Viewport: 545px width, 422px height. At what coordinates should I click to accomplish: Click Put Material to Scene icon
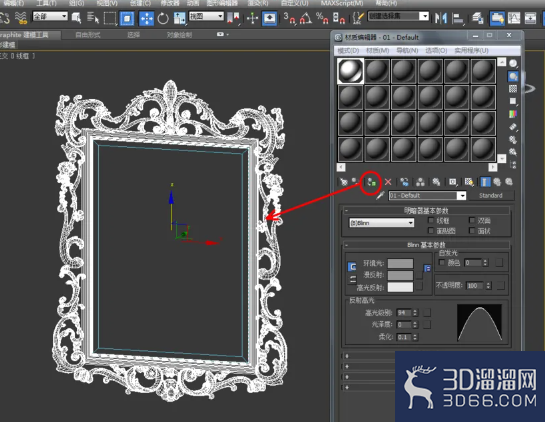355,181
